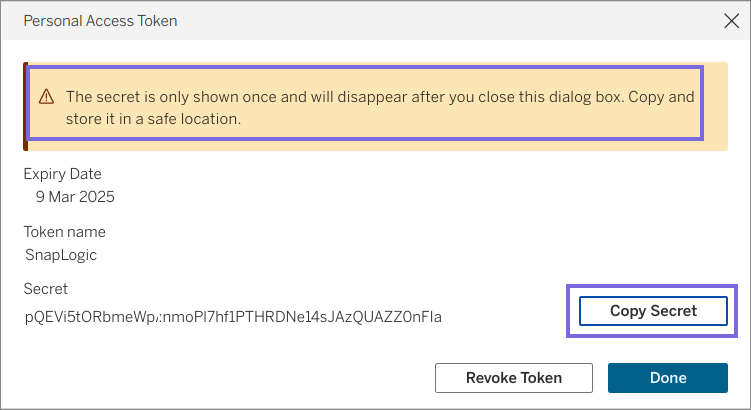Select the Secret field label

click(x=46, y=289)
